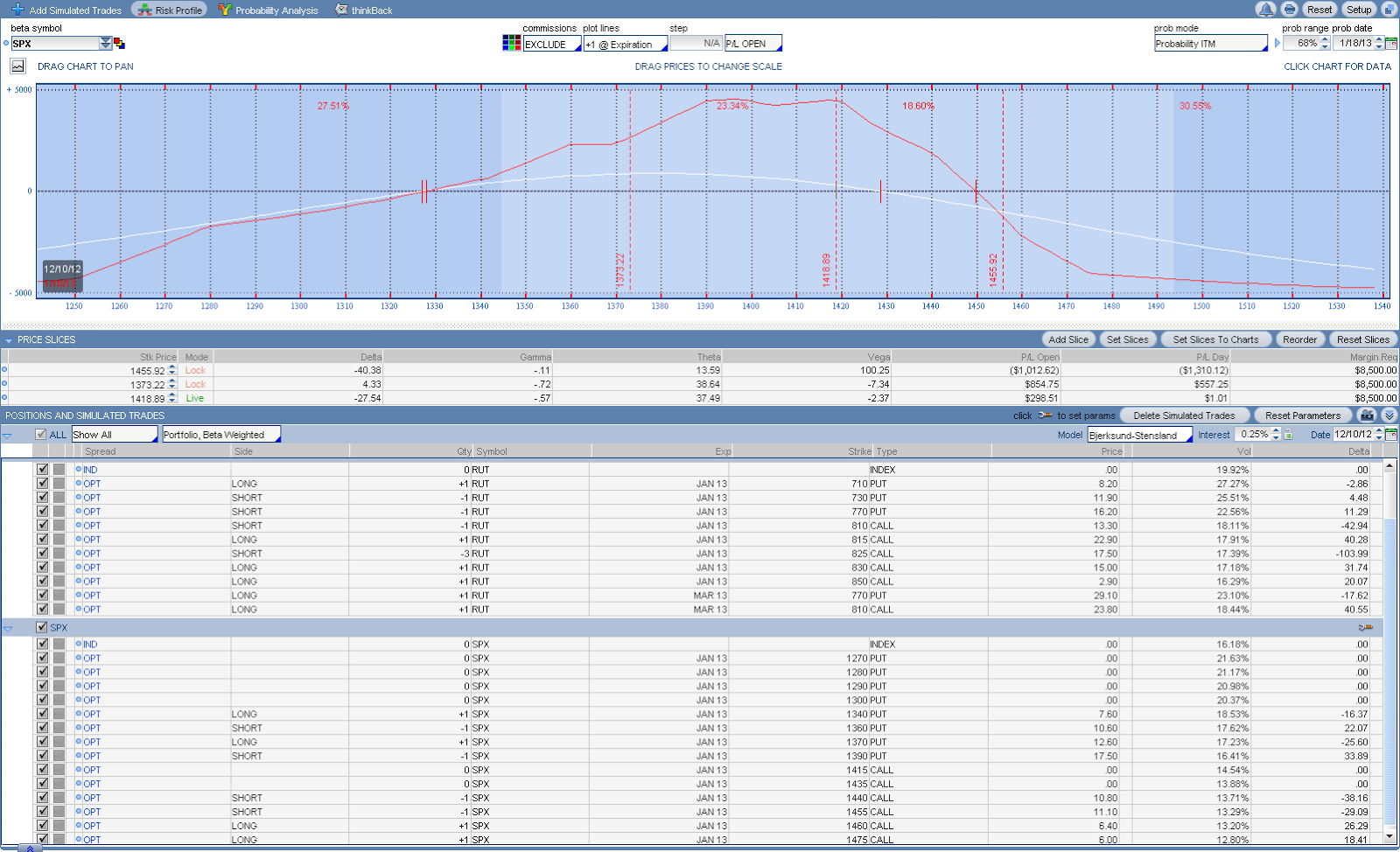The width and height of the screenshot is (1400, 852).
Task: Click the blue dot on RUT 710 PUT row
Action: [x=79, y=483]
